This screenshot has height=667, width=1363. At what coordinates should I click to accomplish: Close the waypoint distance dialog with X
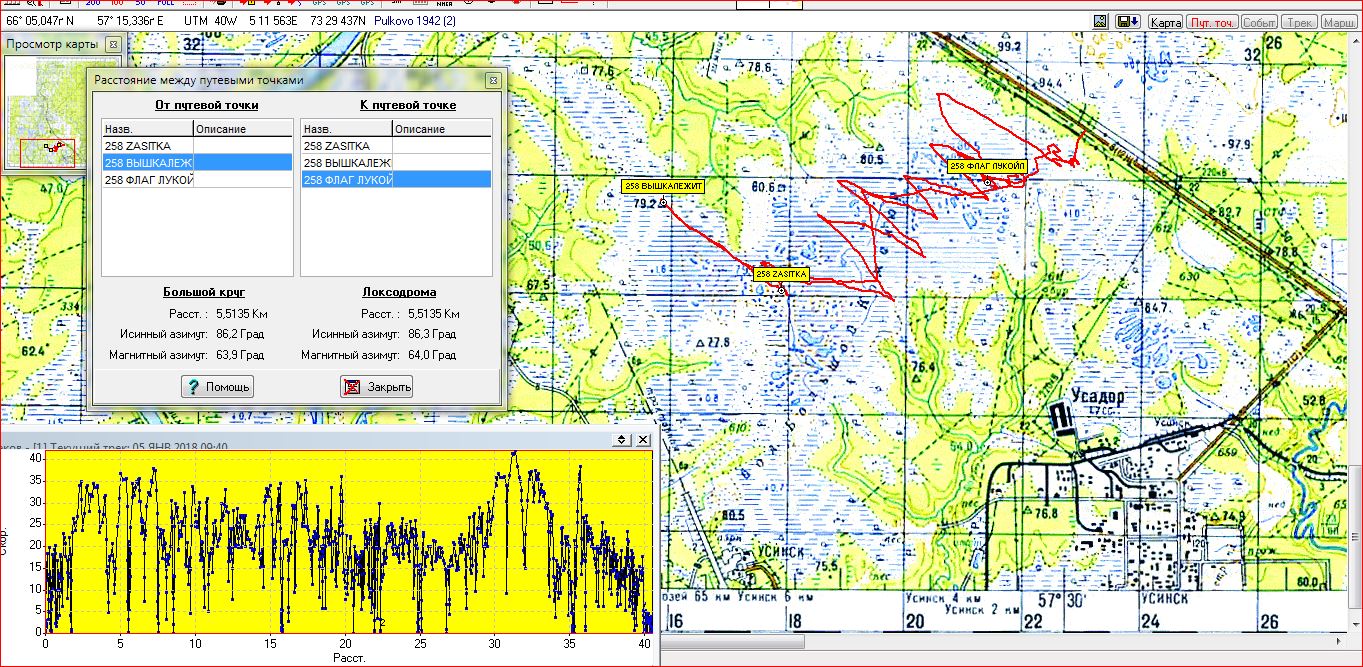pos(492,80)
